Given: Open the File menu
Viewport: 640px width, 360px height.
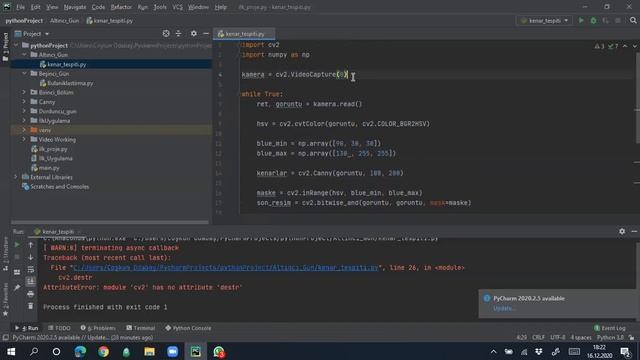Looking at the screenshot, I should coord(20,7).
